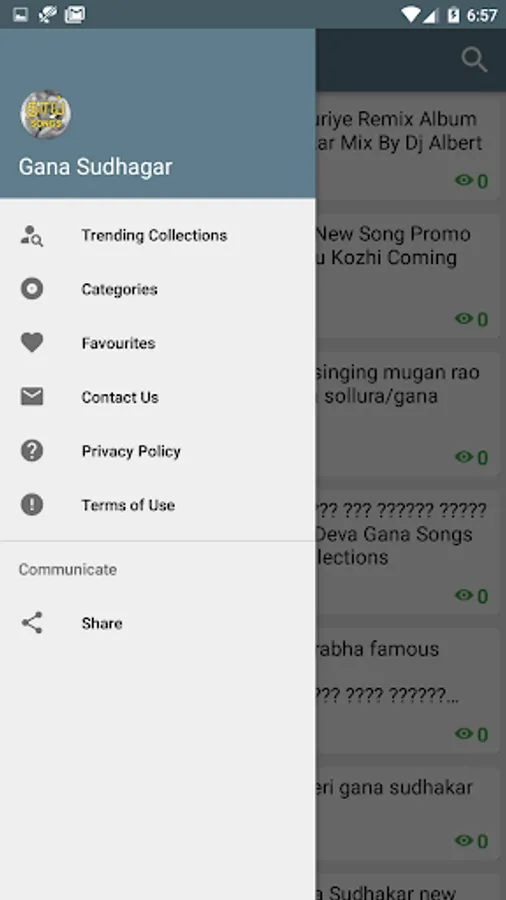Viewport: 506px width, 900px height.
Task: Open the Remix Album Dj Albert song card
Action: (407, 148)
